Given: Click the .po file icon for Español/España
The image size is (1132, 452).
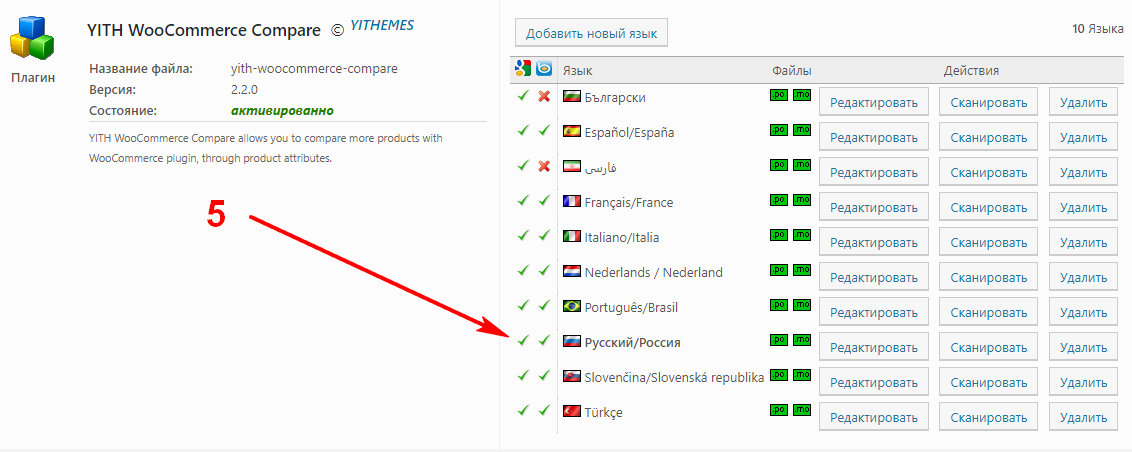Looking at the screenshot, I should tap(778, 130).
